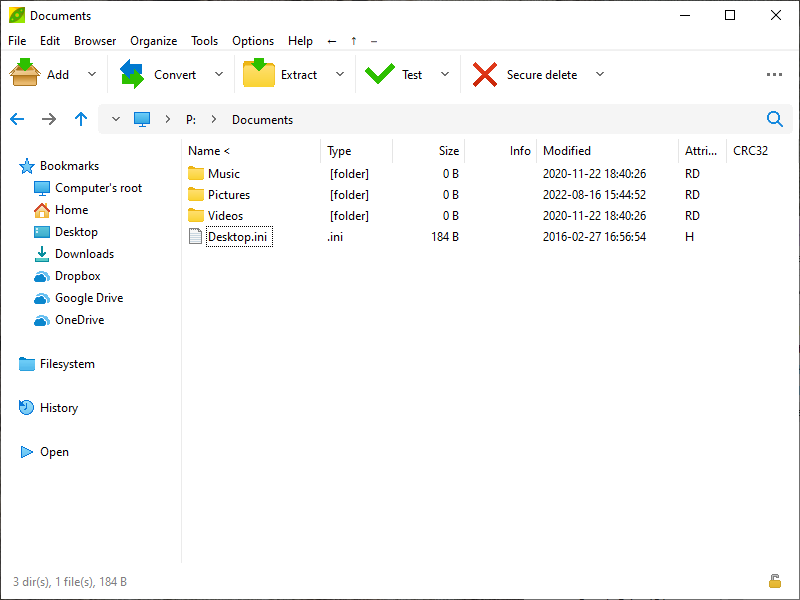Open the Filesystem section in sidebar
The image size is (800, 600).
coord(66,364)
